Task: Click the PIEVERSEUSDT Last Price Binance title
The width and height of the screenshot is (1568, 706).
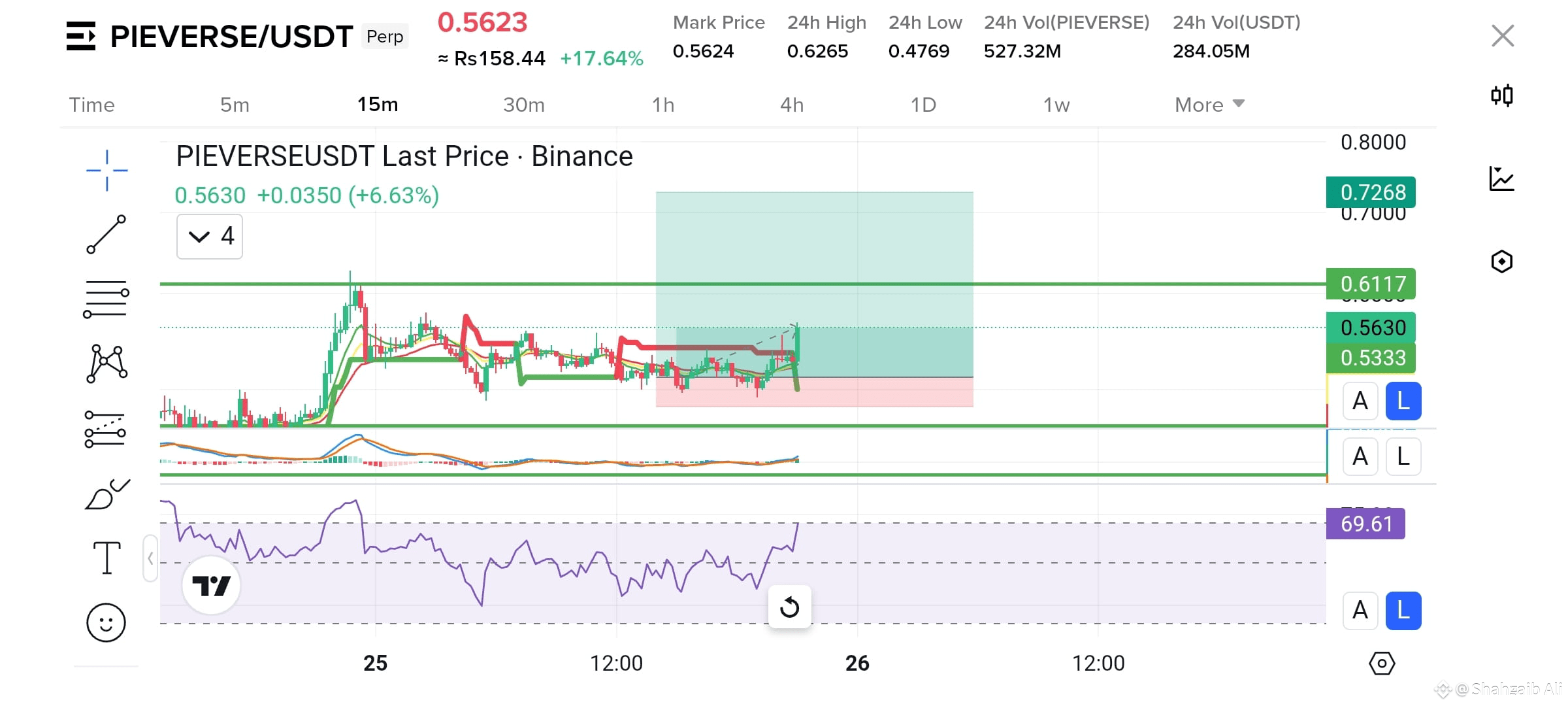Action: click(x=404, y=156)
